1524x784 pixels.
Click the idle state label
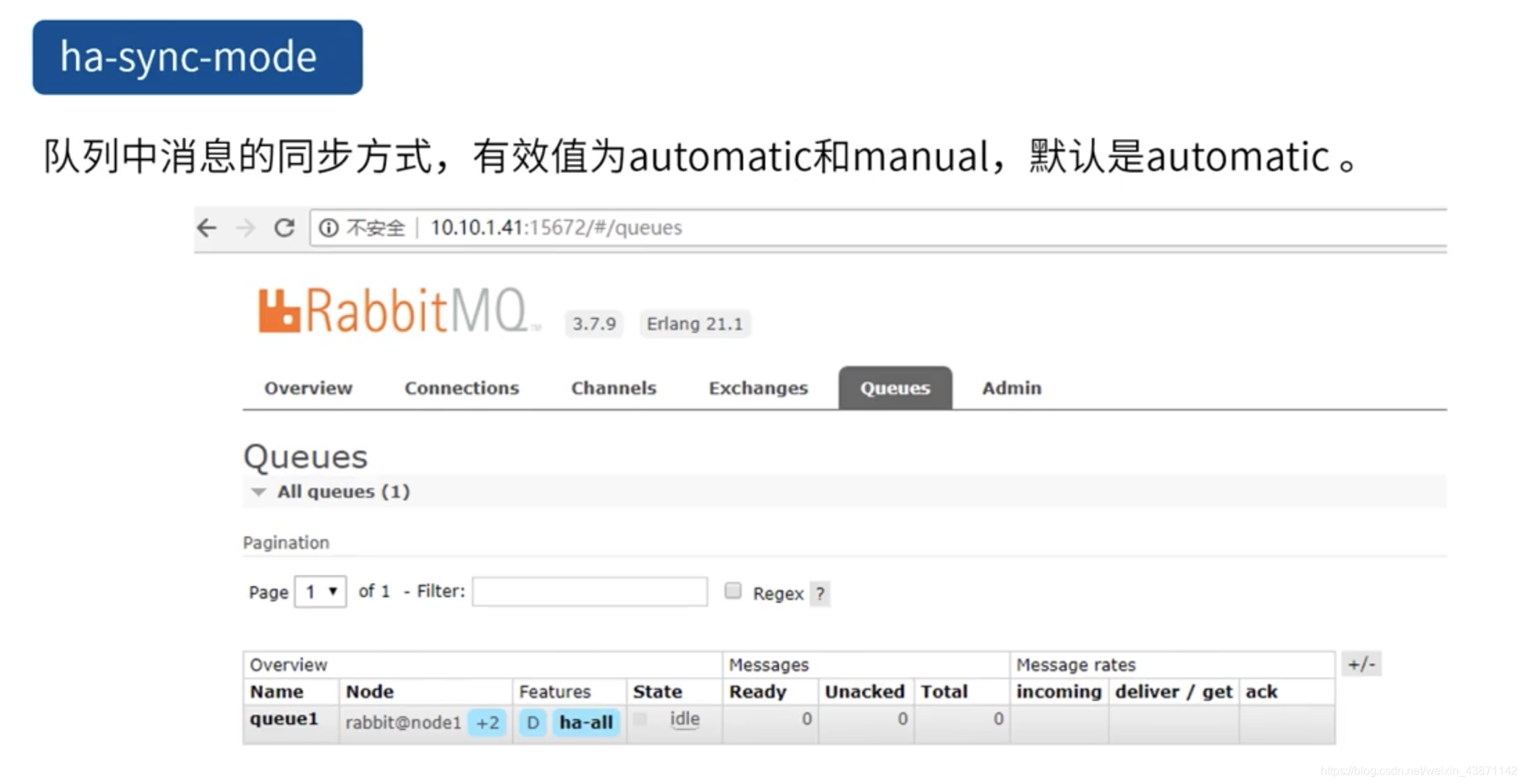tap(685, 719)
